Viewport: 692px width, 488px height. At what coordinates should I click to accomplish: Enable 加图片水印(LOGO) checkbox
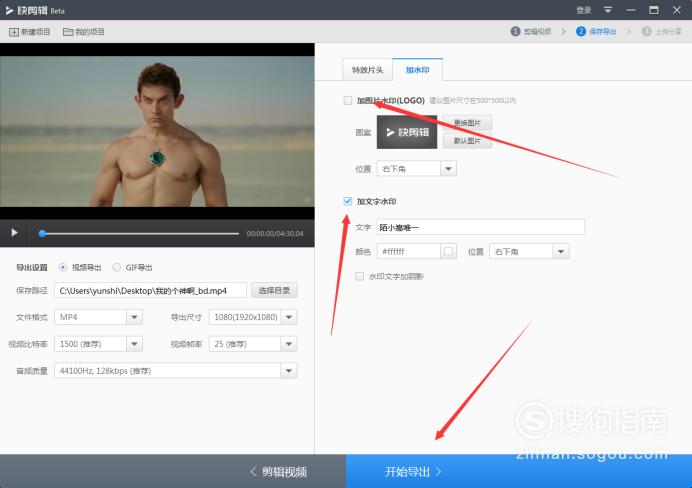(348, 101)
